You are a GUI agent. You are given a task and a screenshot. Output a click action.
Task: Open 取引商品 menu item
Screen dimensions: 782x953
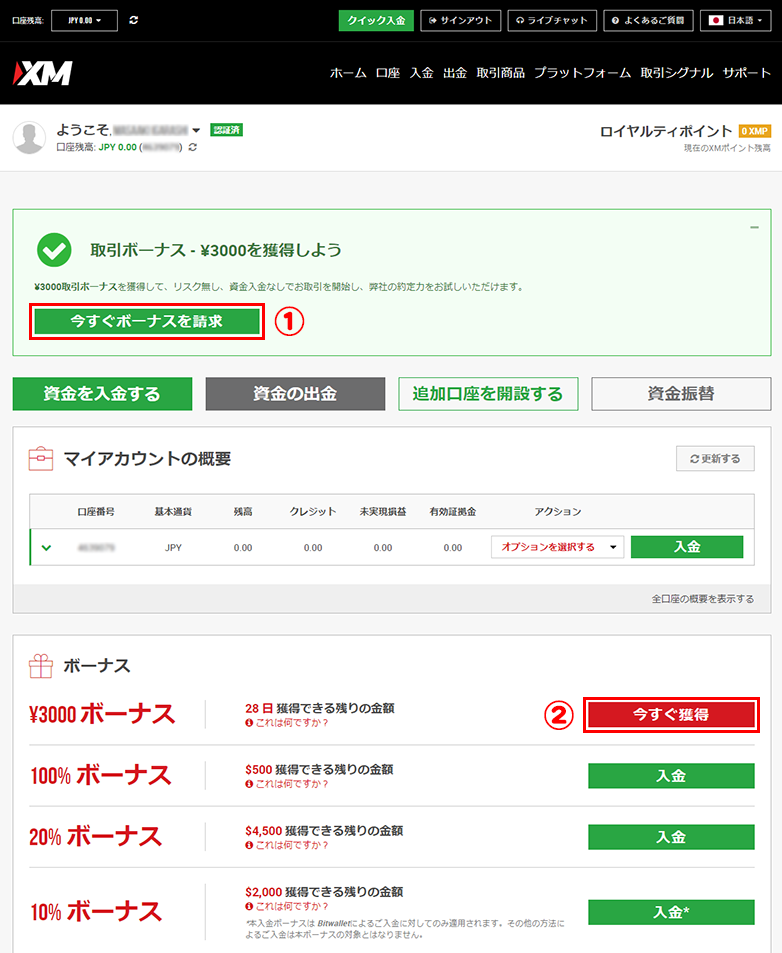(501, 73)
